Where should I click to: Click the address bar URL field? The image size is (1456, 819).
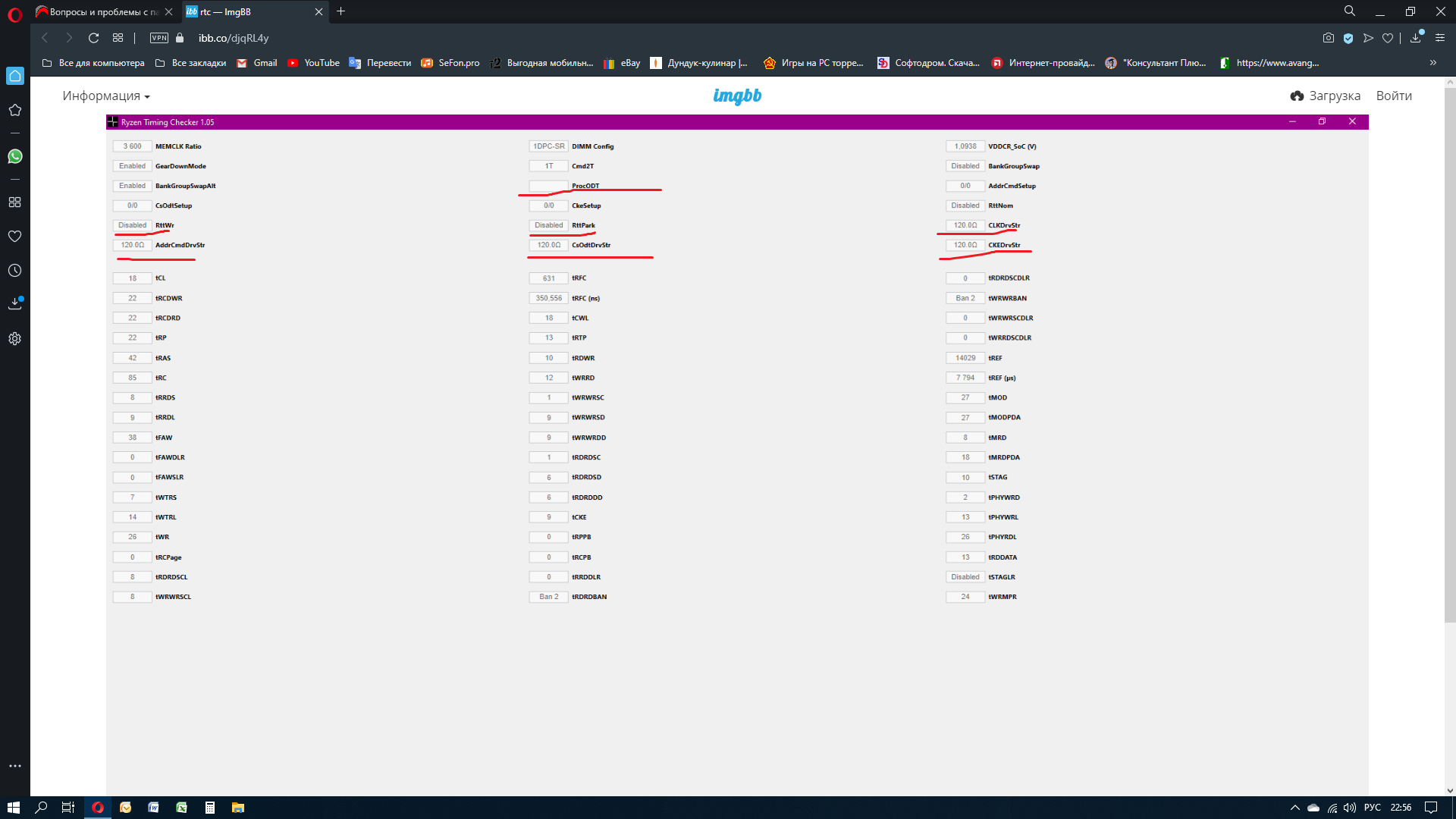[x=234, y=38]
